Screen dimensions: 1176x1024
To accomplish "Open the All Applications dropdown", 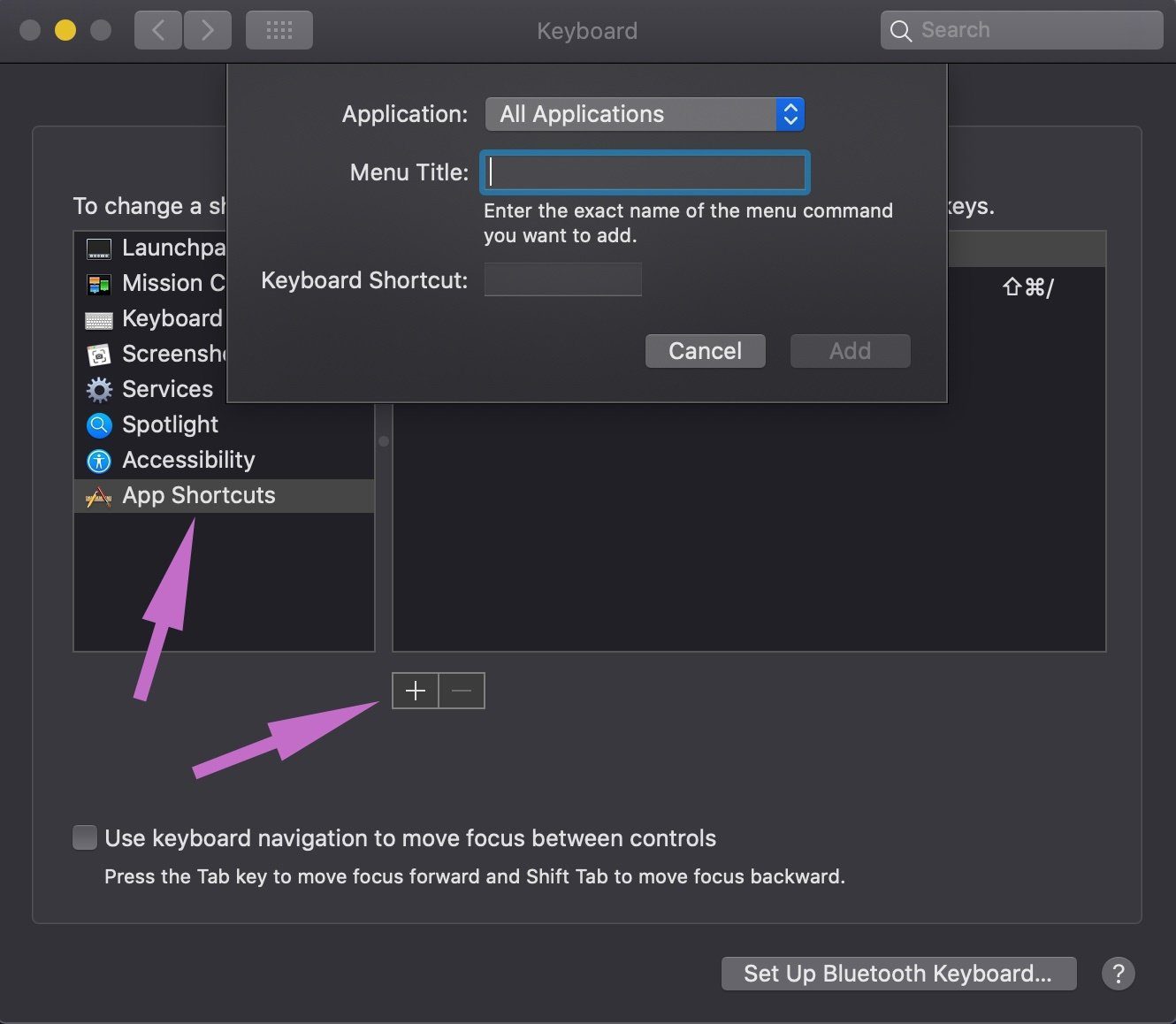I will click(x=645, y=114).
